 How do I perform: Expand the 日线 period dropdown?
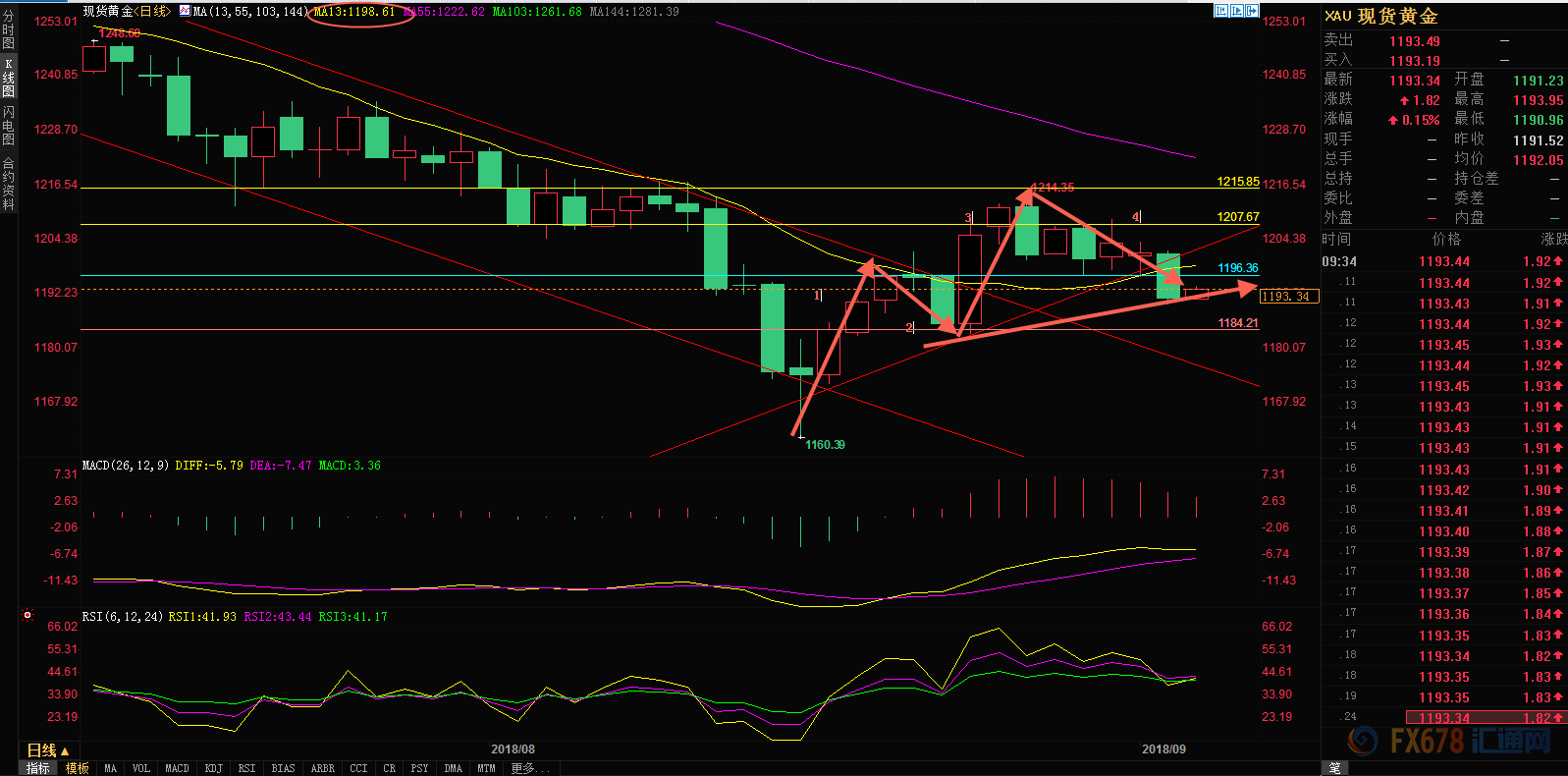(47, 750)
